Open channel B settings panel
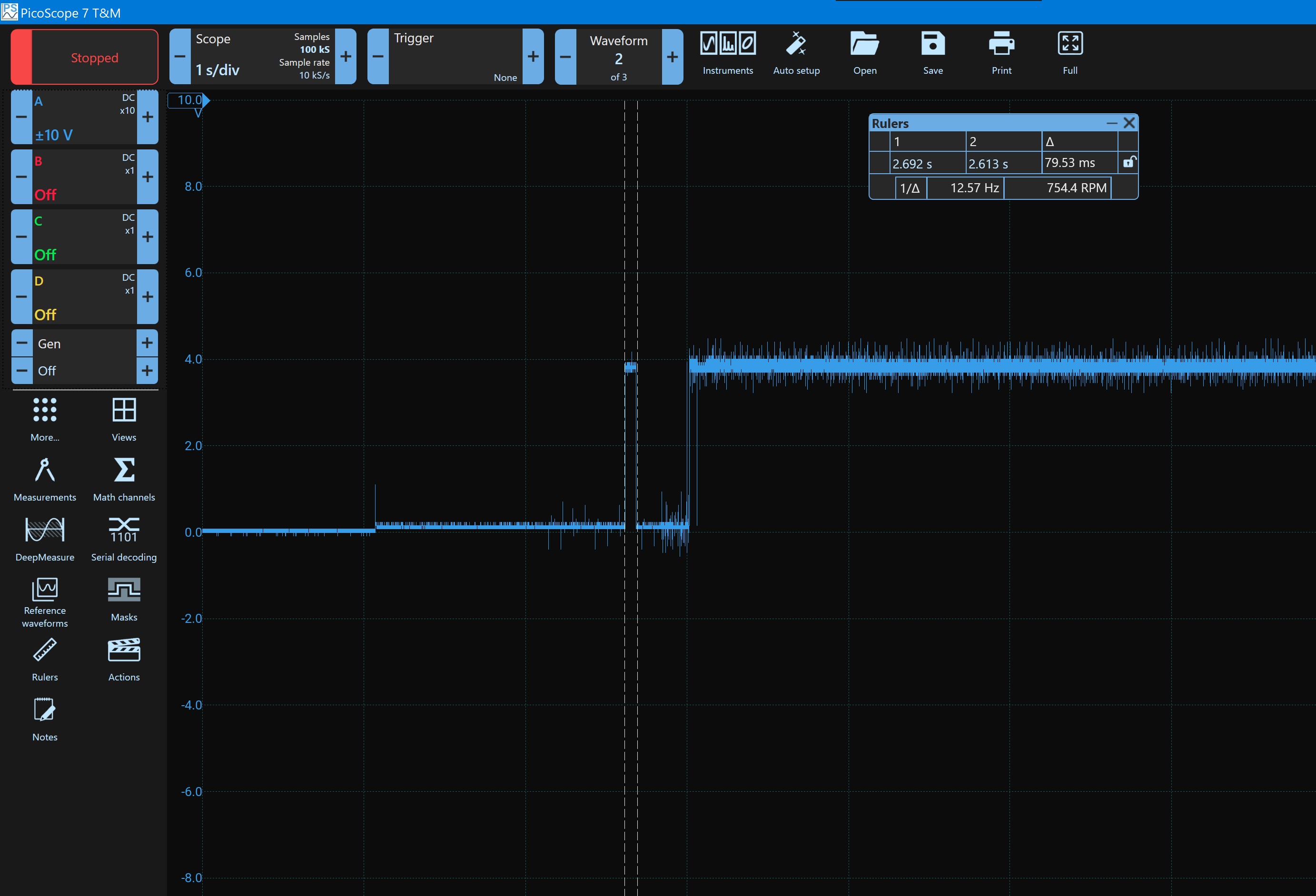This screenshot has height=896, width=1316. (84, 177)
